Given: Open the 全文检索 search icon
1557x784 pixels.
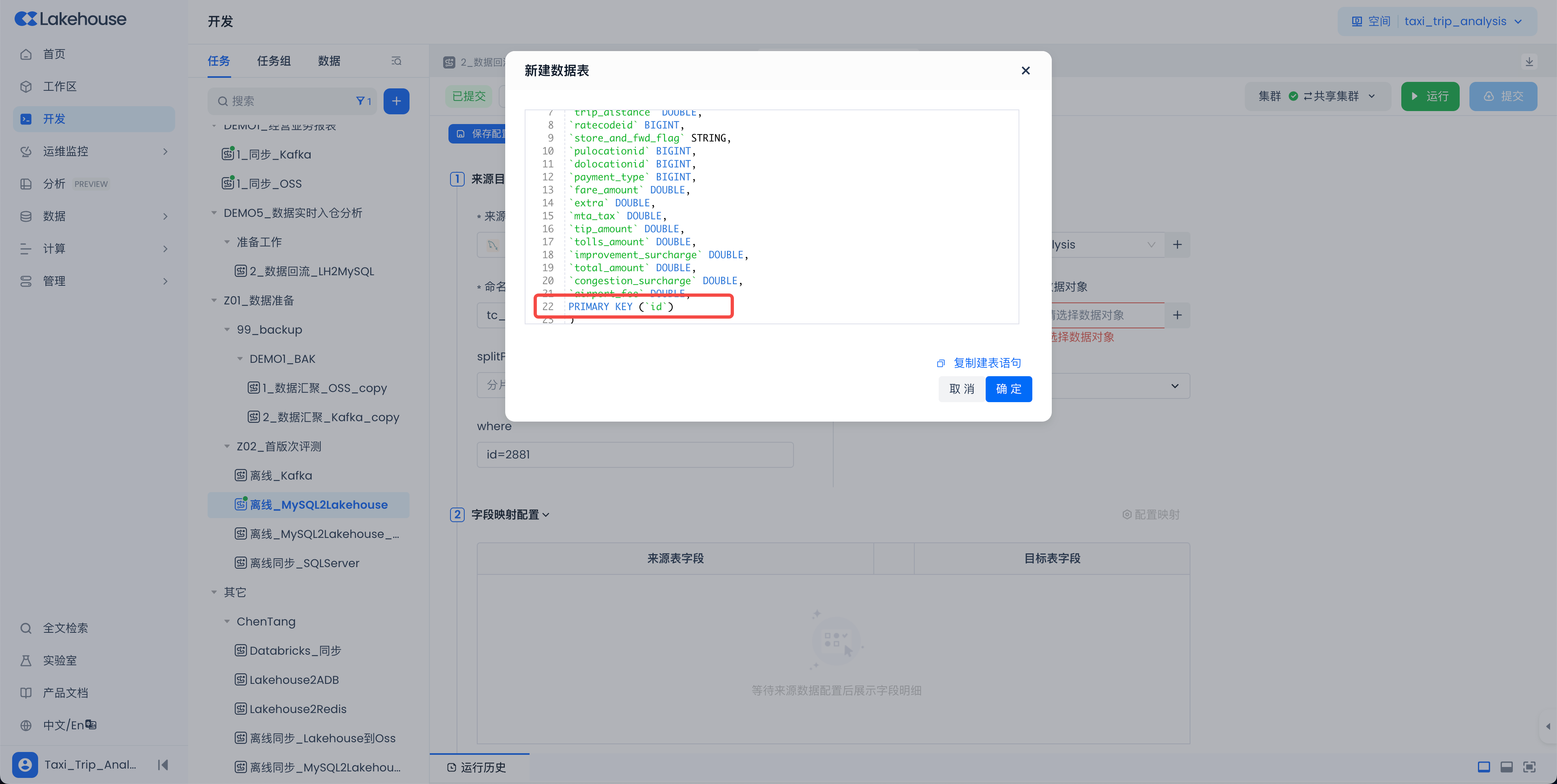Looking at the screenshot, I should [26, 628].
